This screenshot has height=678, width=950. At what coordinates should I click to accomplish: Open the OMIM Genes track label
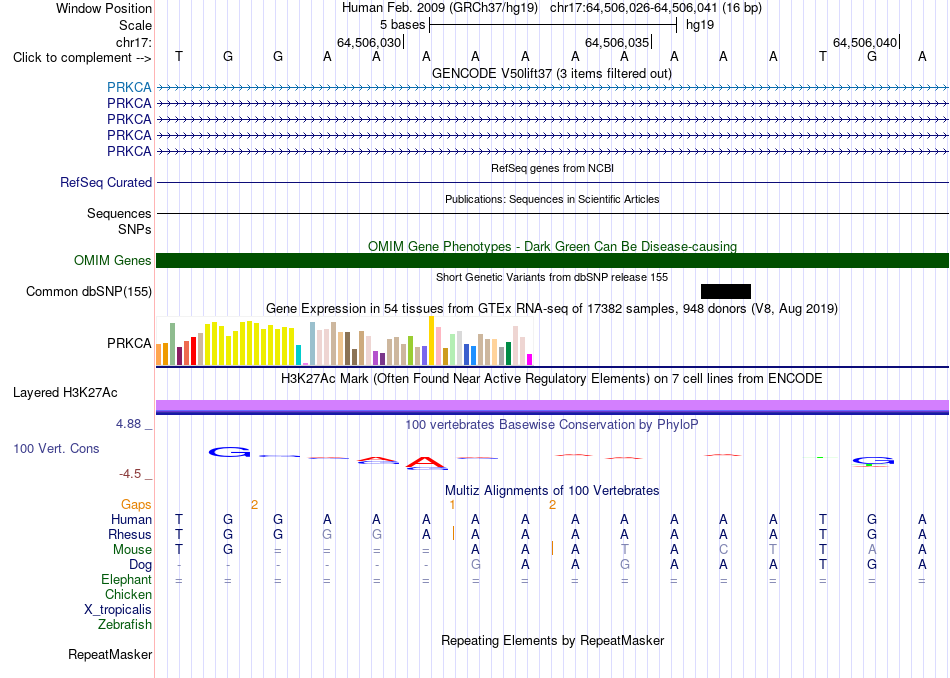[x=113, y=261]
